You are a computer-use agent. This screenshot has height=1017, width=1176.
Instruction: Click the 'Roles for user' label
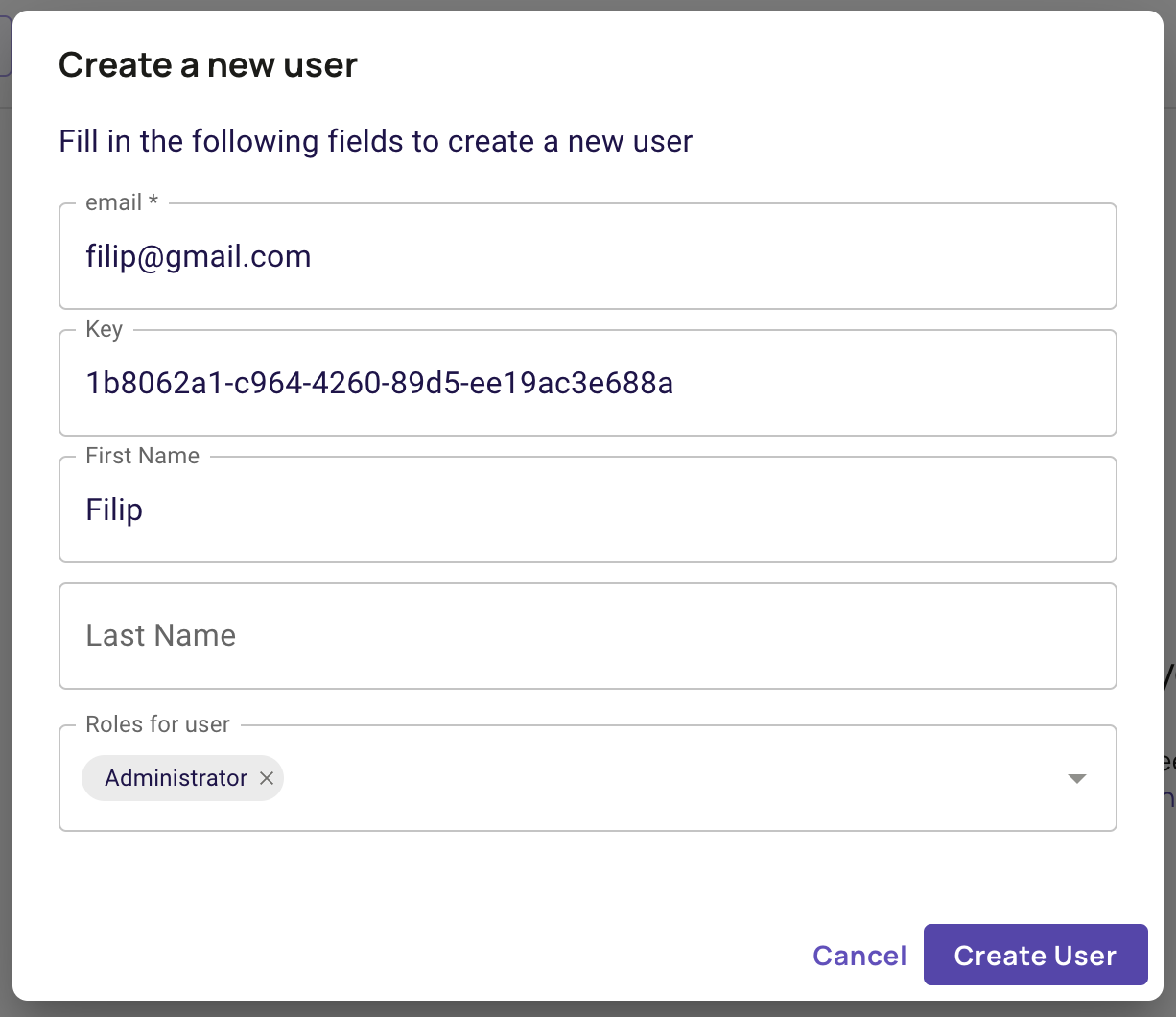click(157, 724)
